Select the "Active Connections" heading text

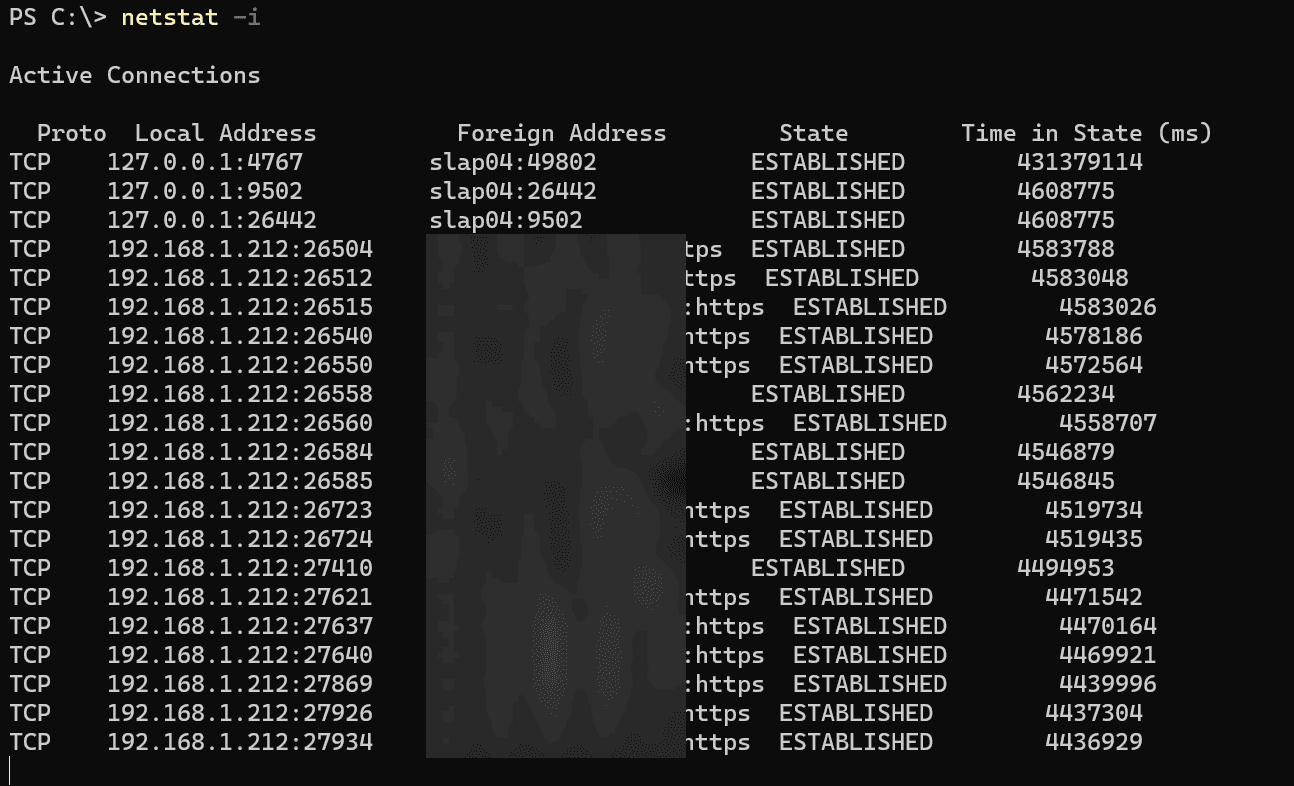pos(135,75)
